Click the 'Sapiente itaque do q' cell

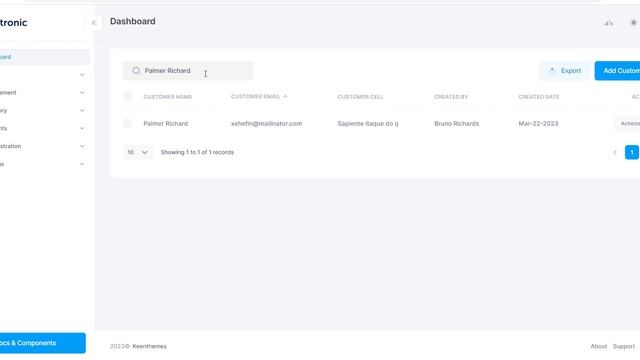pos(368,123)
